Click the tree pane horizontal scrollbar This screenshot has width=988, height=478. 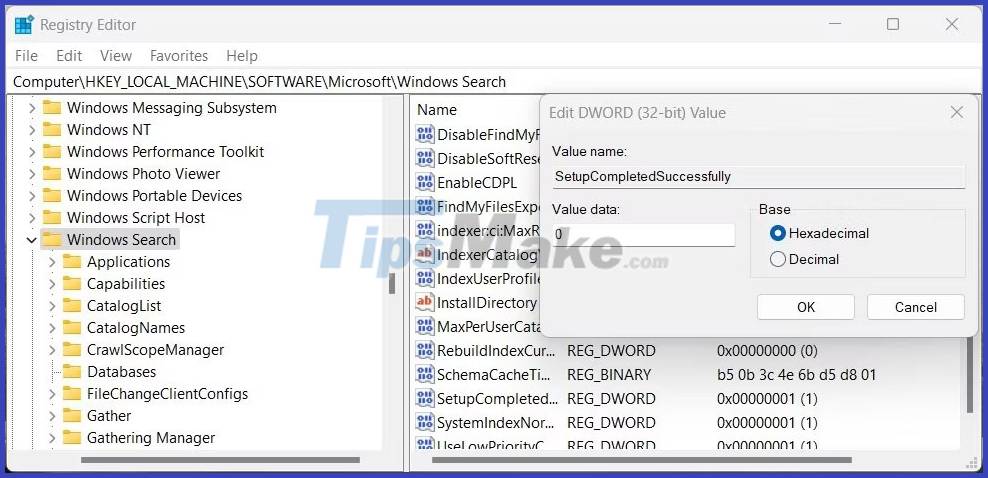pyautogui.click(x=221, y=460)
